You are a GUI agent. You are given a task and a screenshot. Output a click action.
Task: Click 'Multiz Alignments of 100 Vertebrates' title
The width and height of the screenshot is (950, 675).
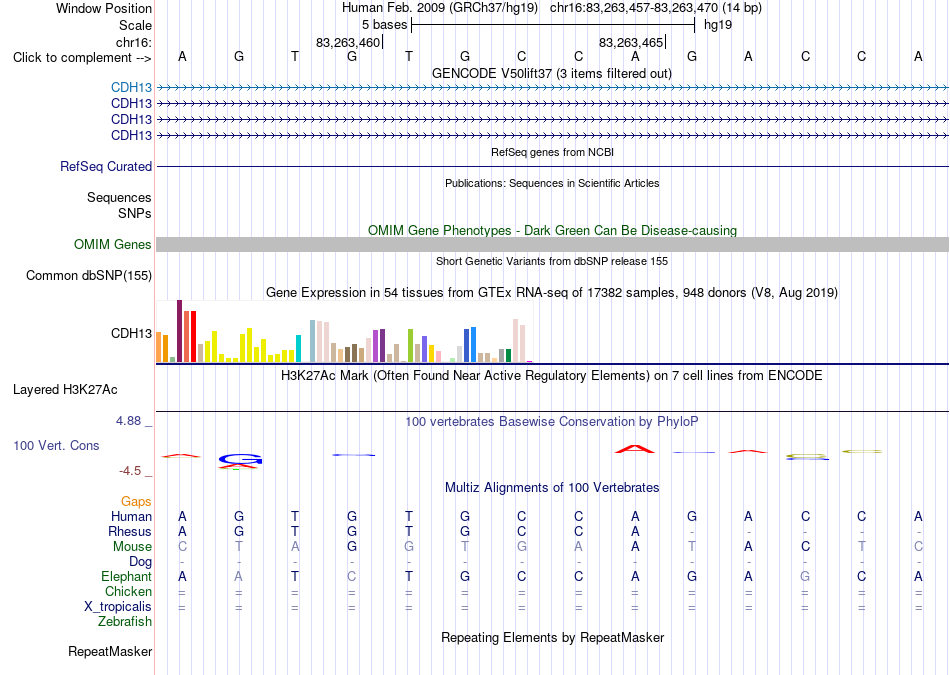point(552,488)
